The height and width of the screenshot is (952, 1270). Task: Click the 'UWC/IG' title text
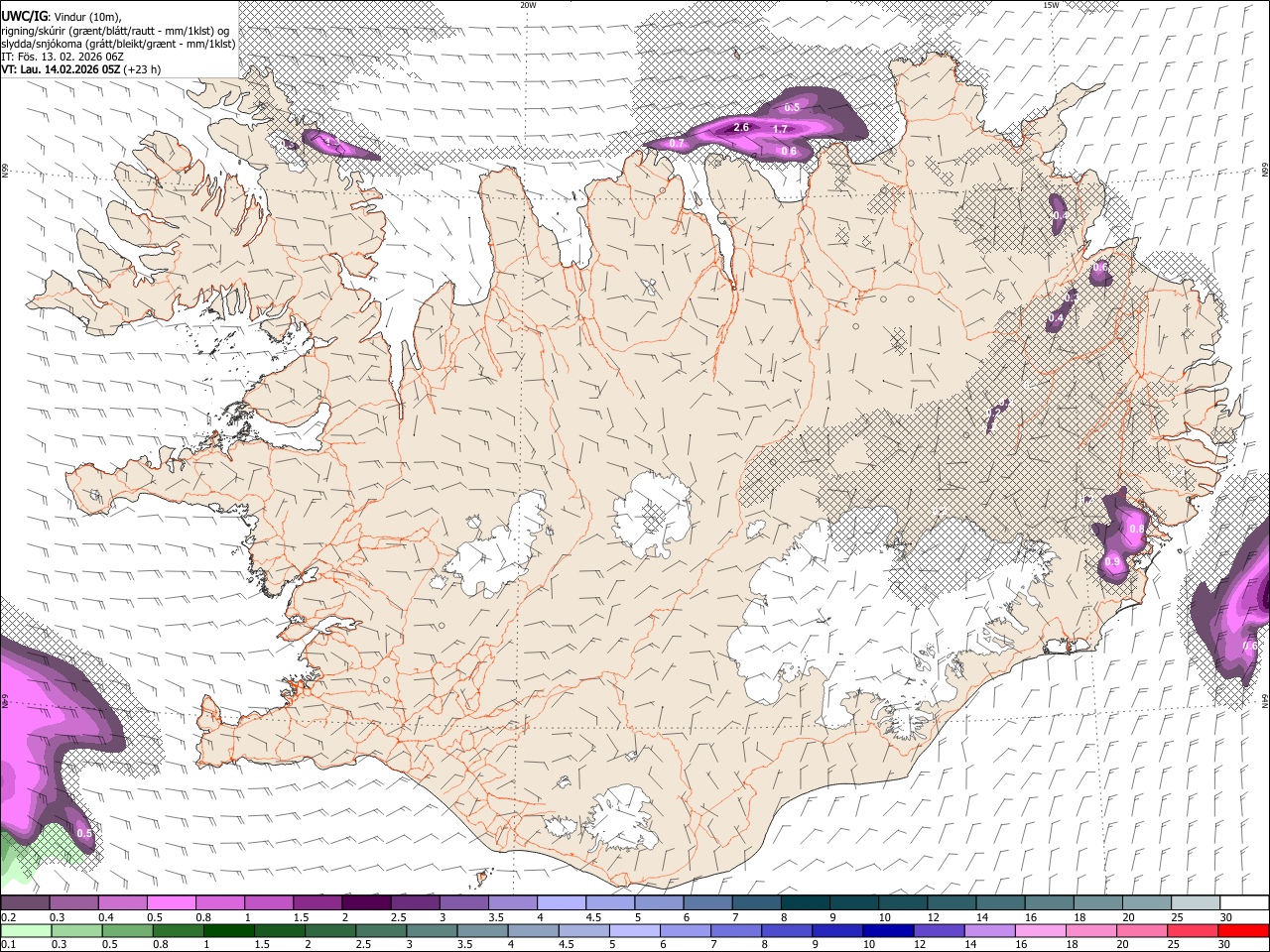point(24,15)
